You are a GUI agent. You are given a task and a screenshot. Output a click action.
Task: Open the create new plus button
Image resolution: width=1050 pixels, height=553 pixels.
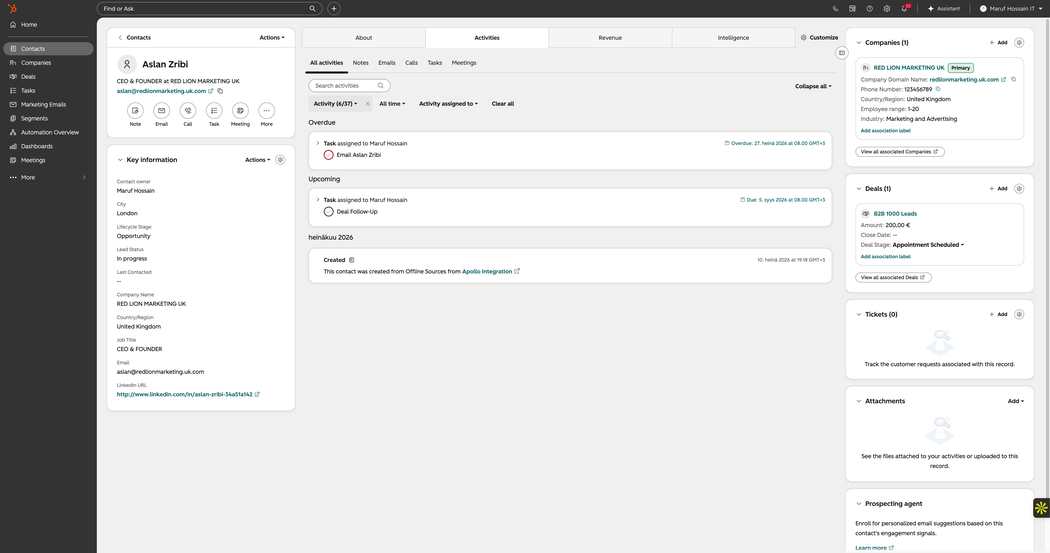pos(333,9)
